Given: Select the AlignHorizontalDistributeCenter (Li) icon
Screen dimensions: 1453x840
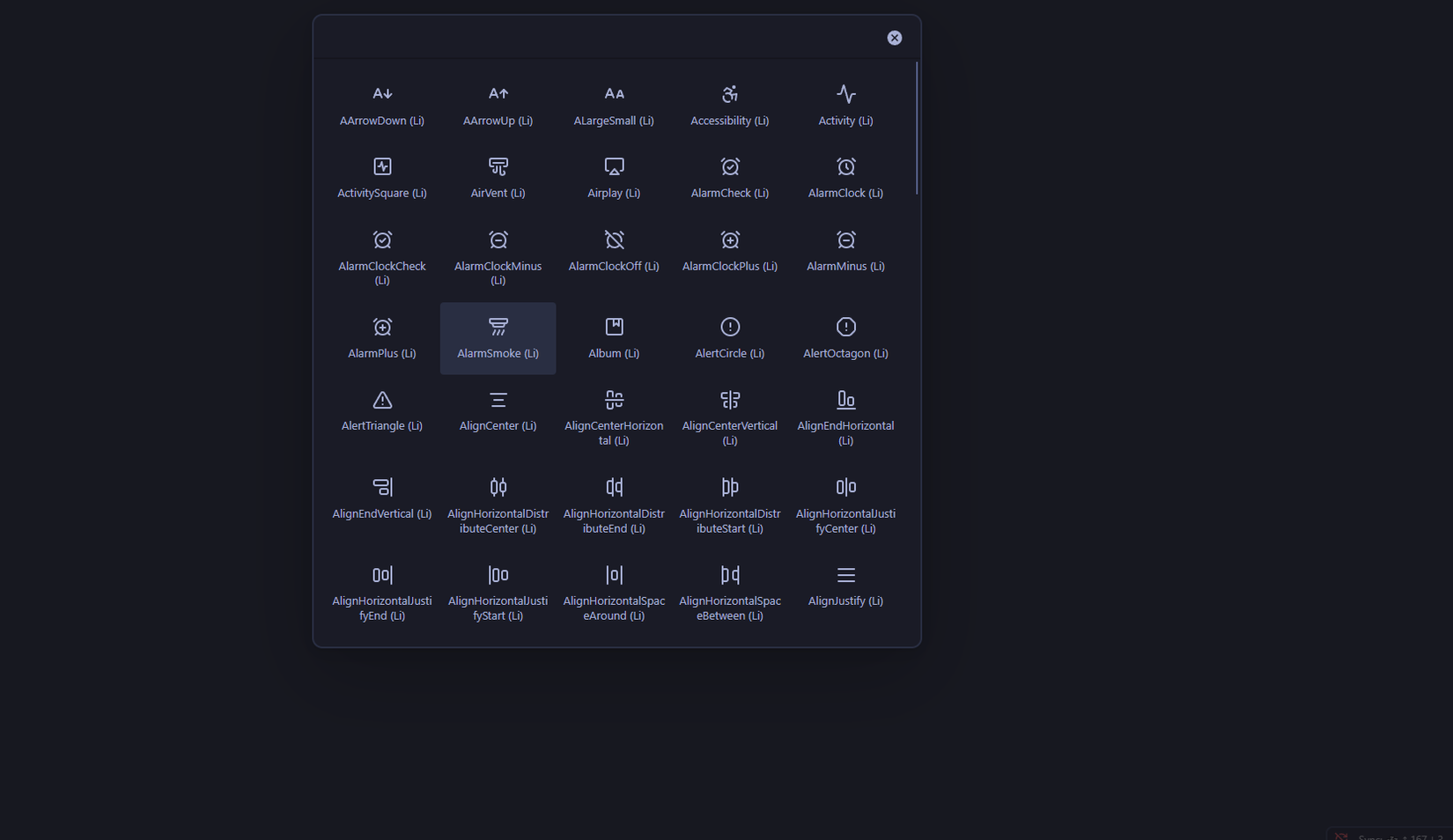Looking at the screenshot, I should (498, 487).
